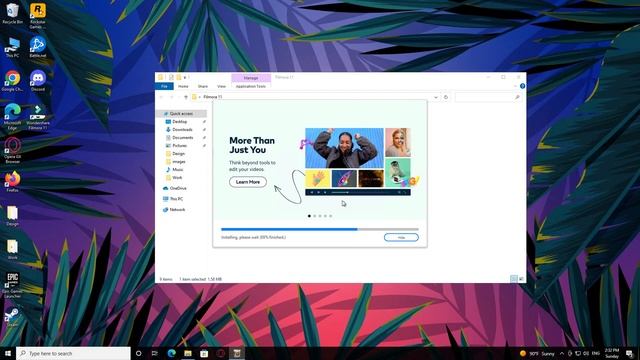Screen dimensions: 640x360
Task: Open the View ribbon tab
Action: pos(221,86)
